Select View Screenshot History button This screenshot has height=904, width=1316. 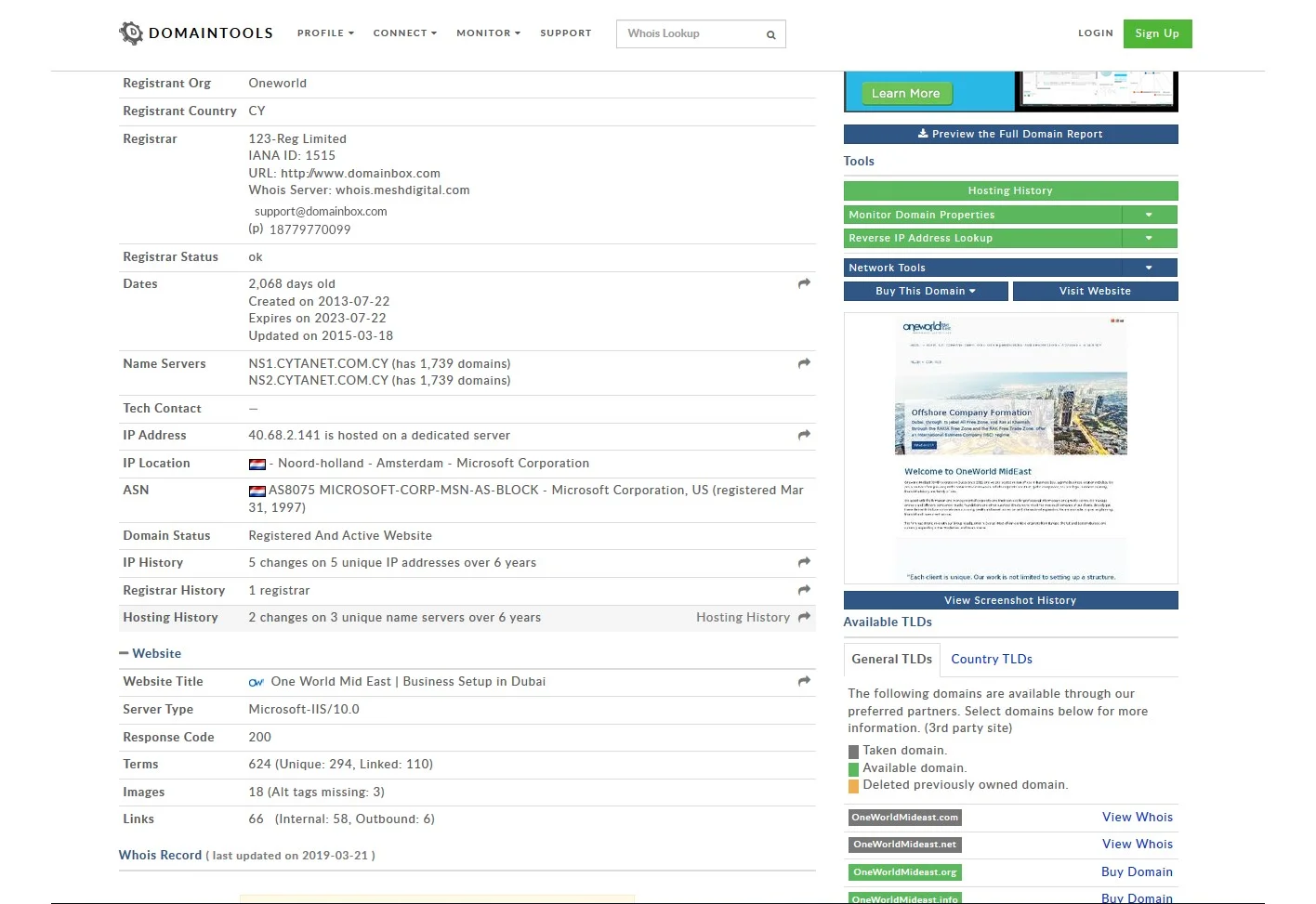click(x=1010, y=600)
